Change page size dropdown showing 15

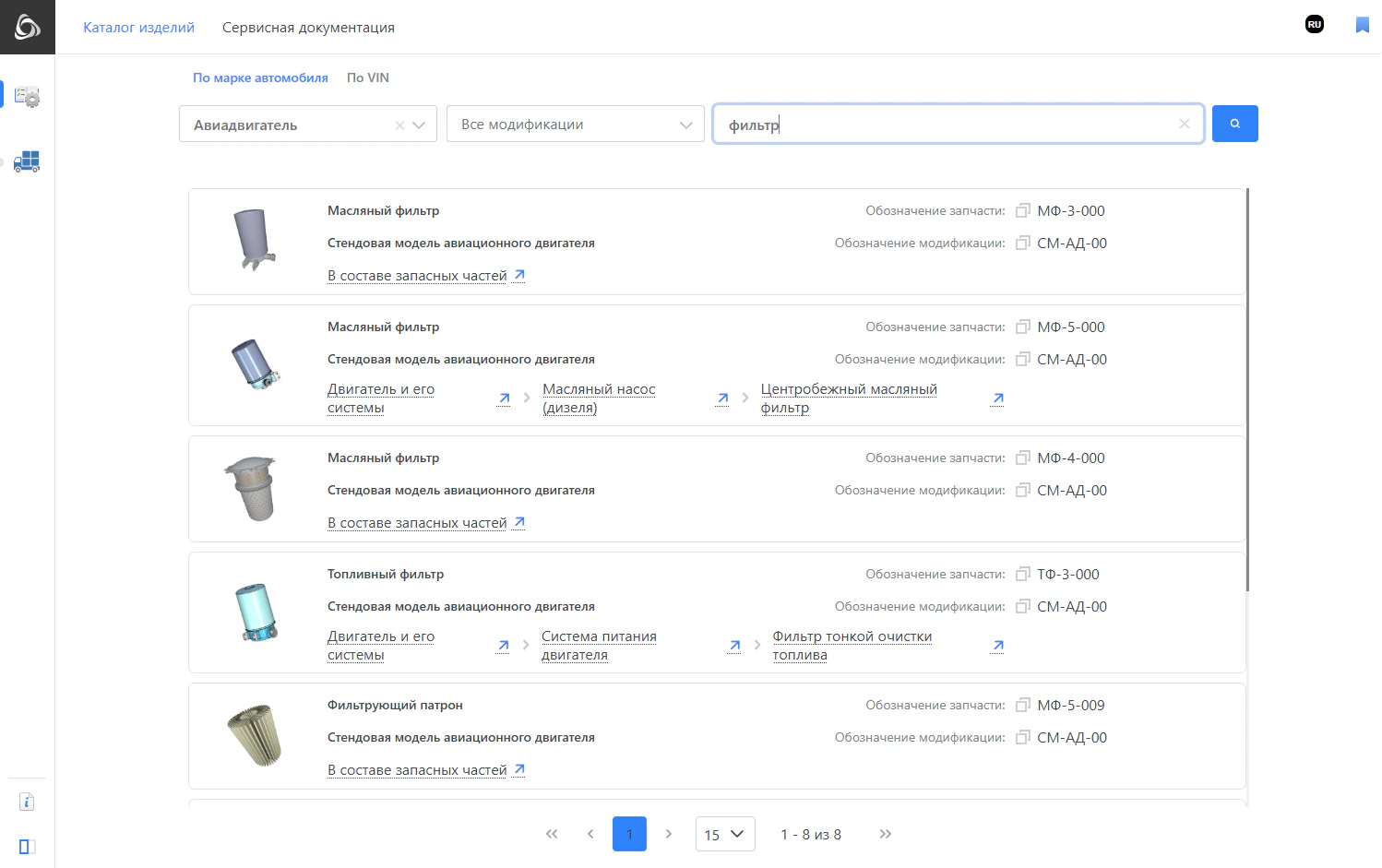(x=724, y=834)
